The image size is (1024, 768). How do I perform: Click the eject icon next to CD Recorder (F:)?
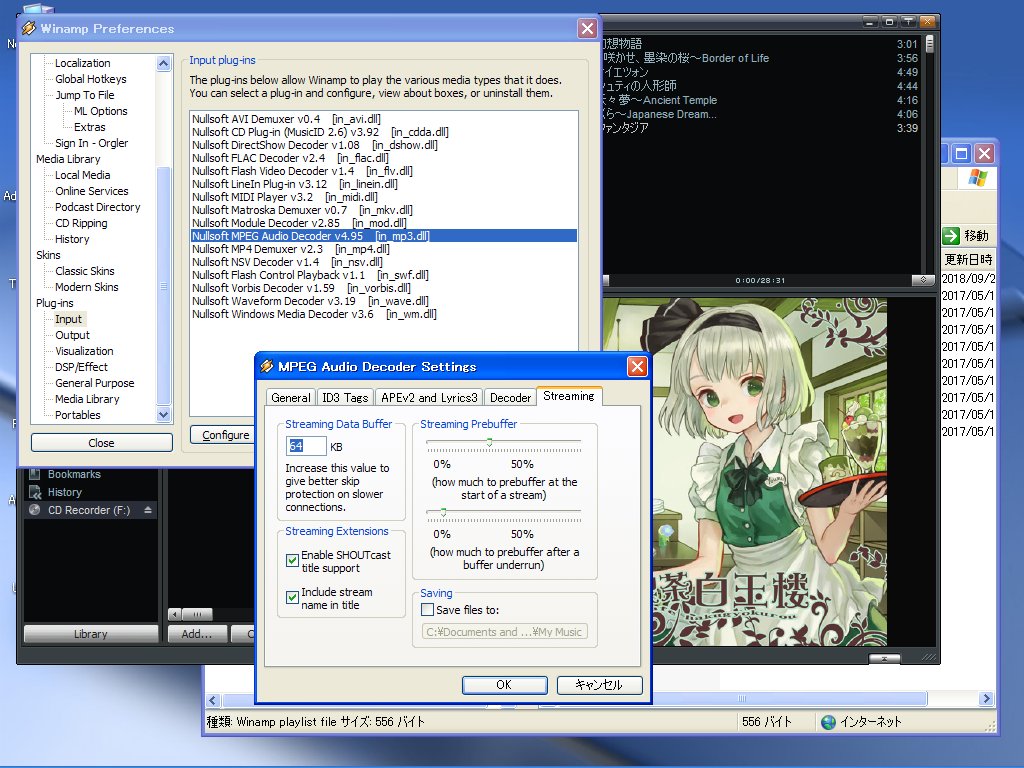click(x=148, y=509)
